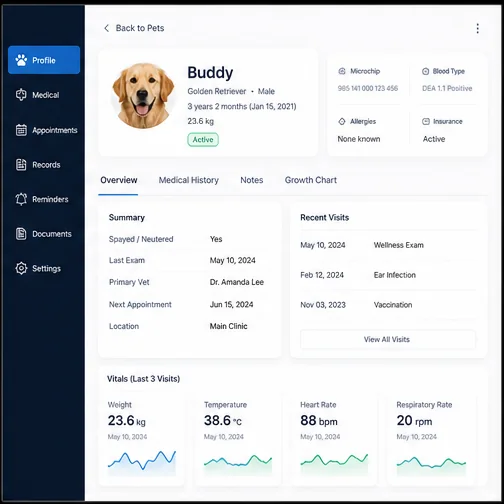Click the green Active status badge
The width and height of the screenshot is (504, 504).
click(x=203, y=140)
